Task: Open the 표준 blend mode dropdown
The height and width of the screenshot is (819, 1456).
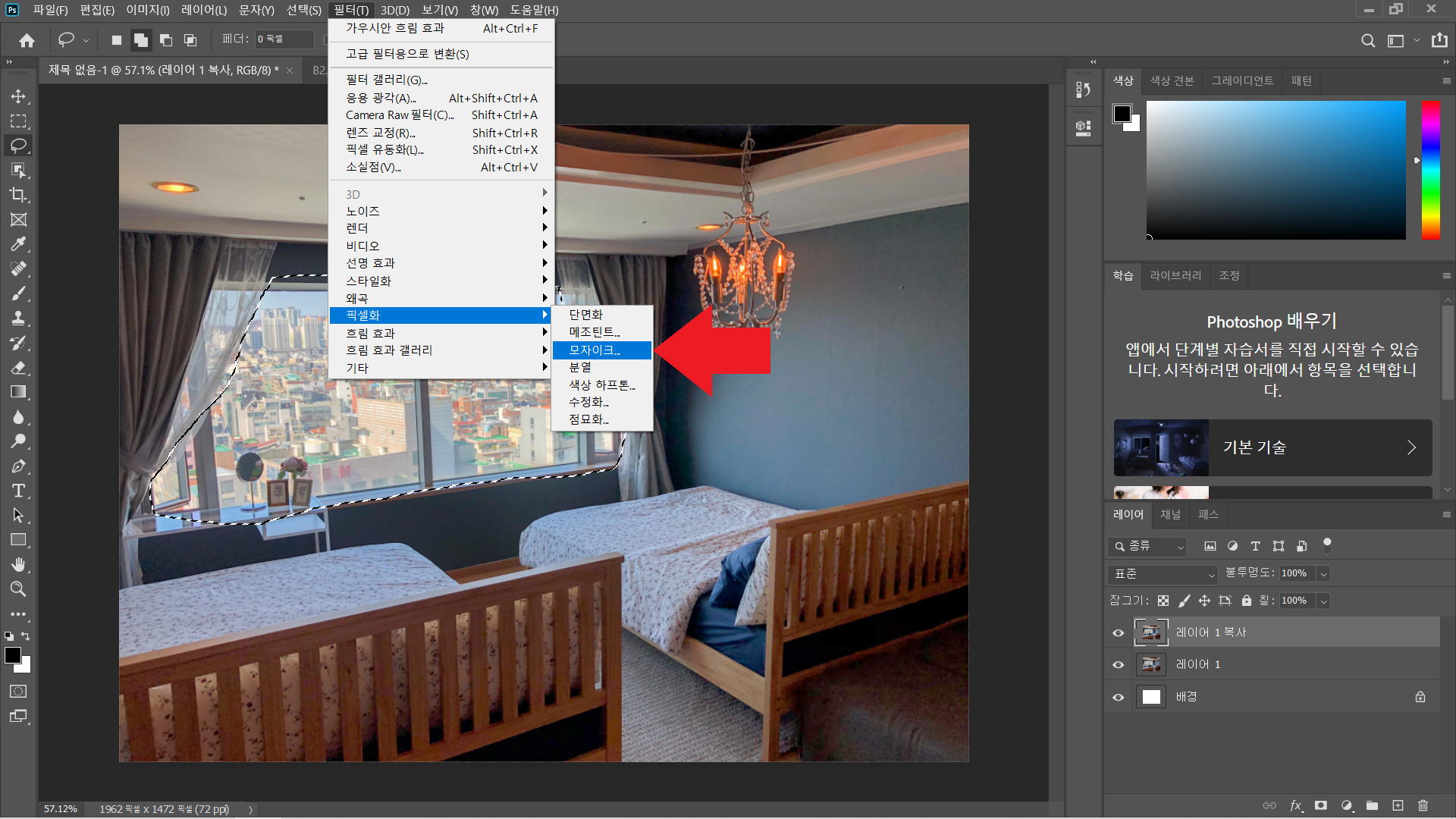Action: (x=1163, y=574)
